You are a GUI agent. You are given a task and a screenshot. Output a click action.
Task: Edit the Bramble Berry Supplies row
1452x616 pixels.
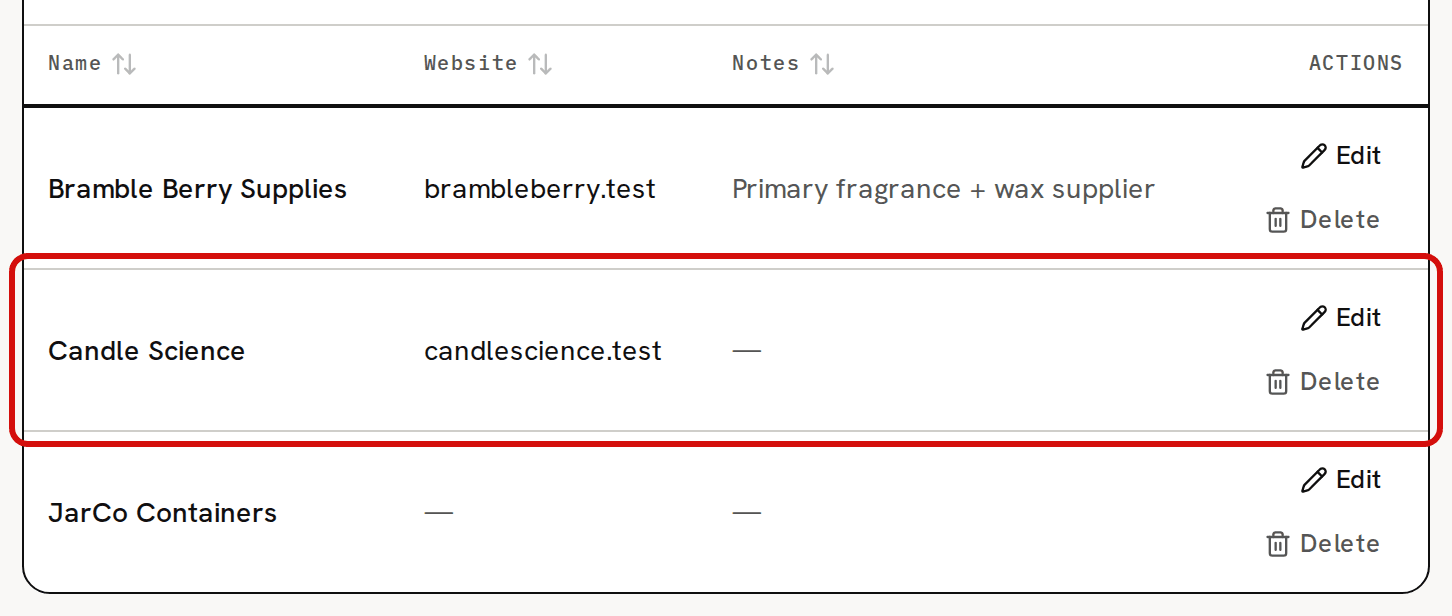coord(1341,156)
